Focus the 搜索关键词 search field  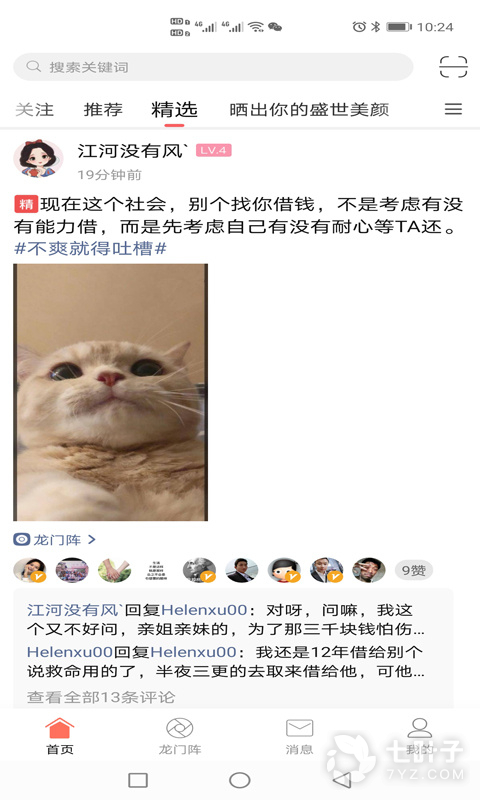pyautogui.click(x=213, y=67)
